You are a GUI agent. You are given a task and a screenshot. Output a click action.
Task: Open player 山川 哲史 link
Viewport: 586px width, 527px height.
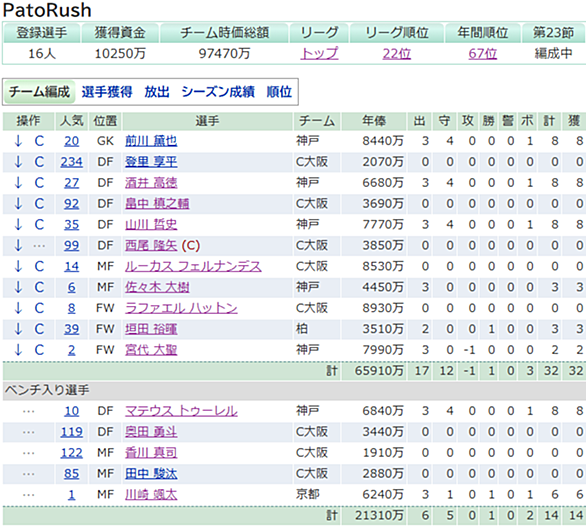[151, 225]
